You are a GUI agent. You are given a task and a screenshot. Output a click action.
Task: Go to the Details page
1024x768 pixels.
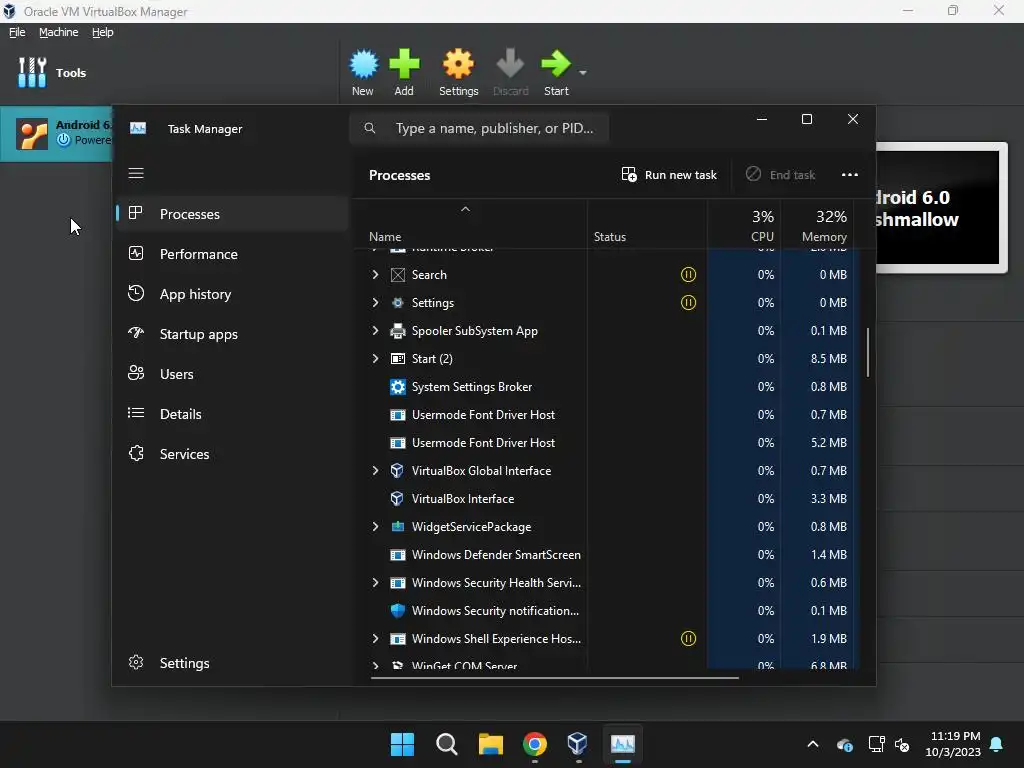pos(232,414)
